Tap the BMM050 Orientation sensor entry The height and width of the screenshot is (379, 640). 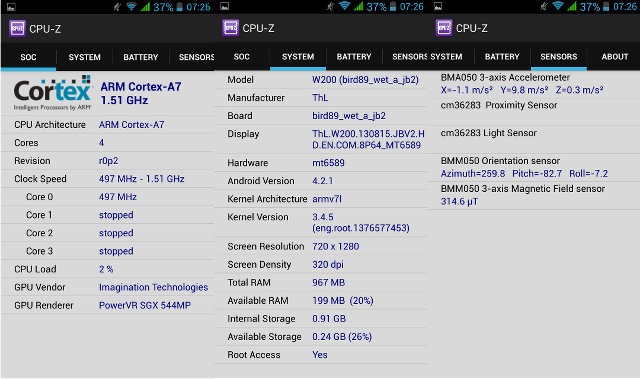tap(534, 167)
